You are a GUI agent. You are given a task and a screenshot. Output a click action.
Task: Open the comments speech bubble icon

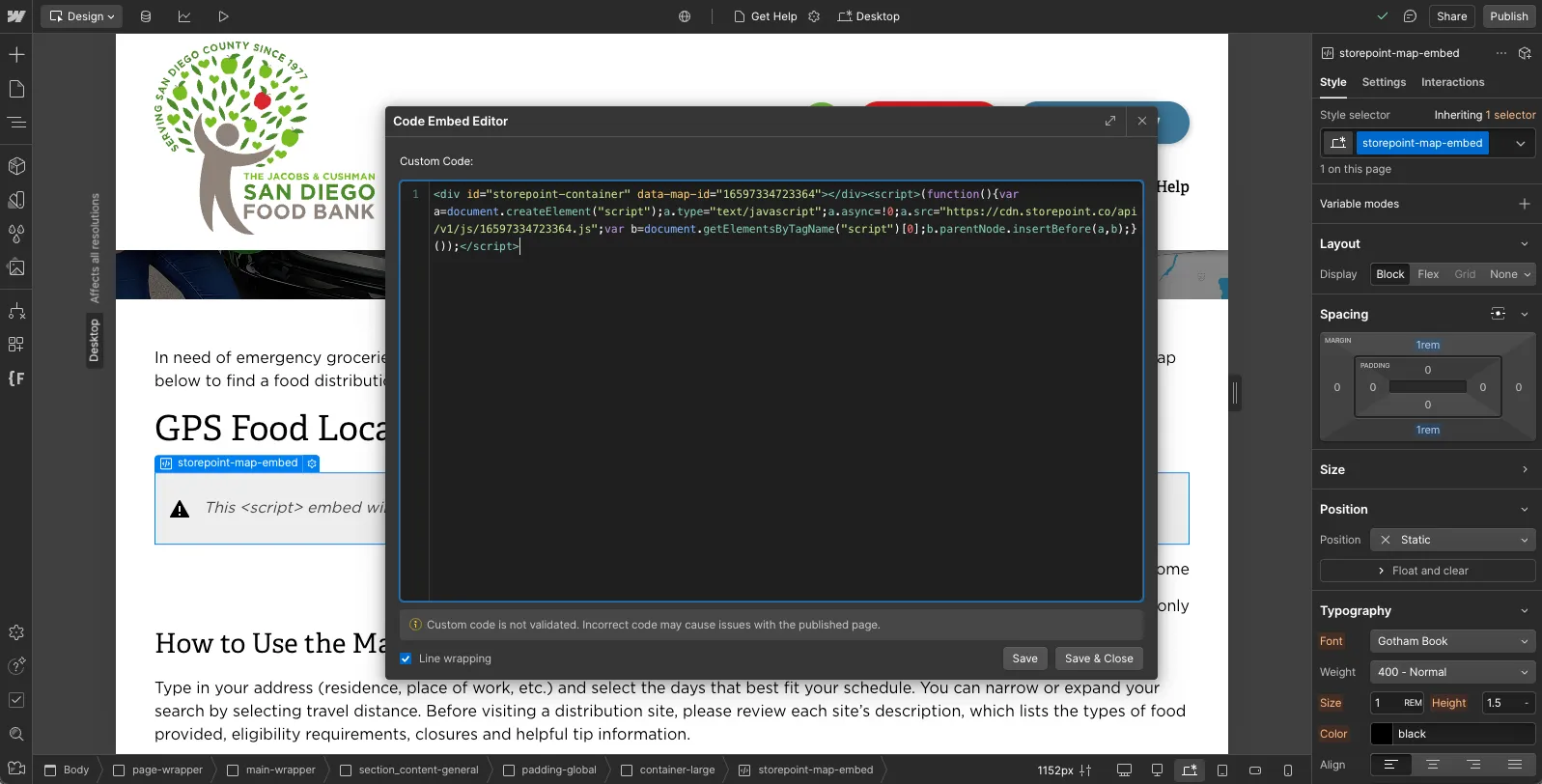pyautogui.click(x=1410, y=16)
